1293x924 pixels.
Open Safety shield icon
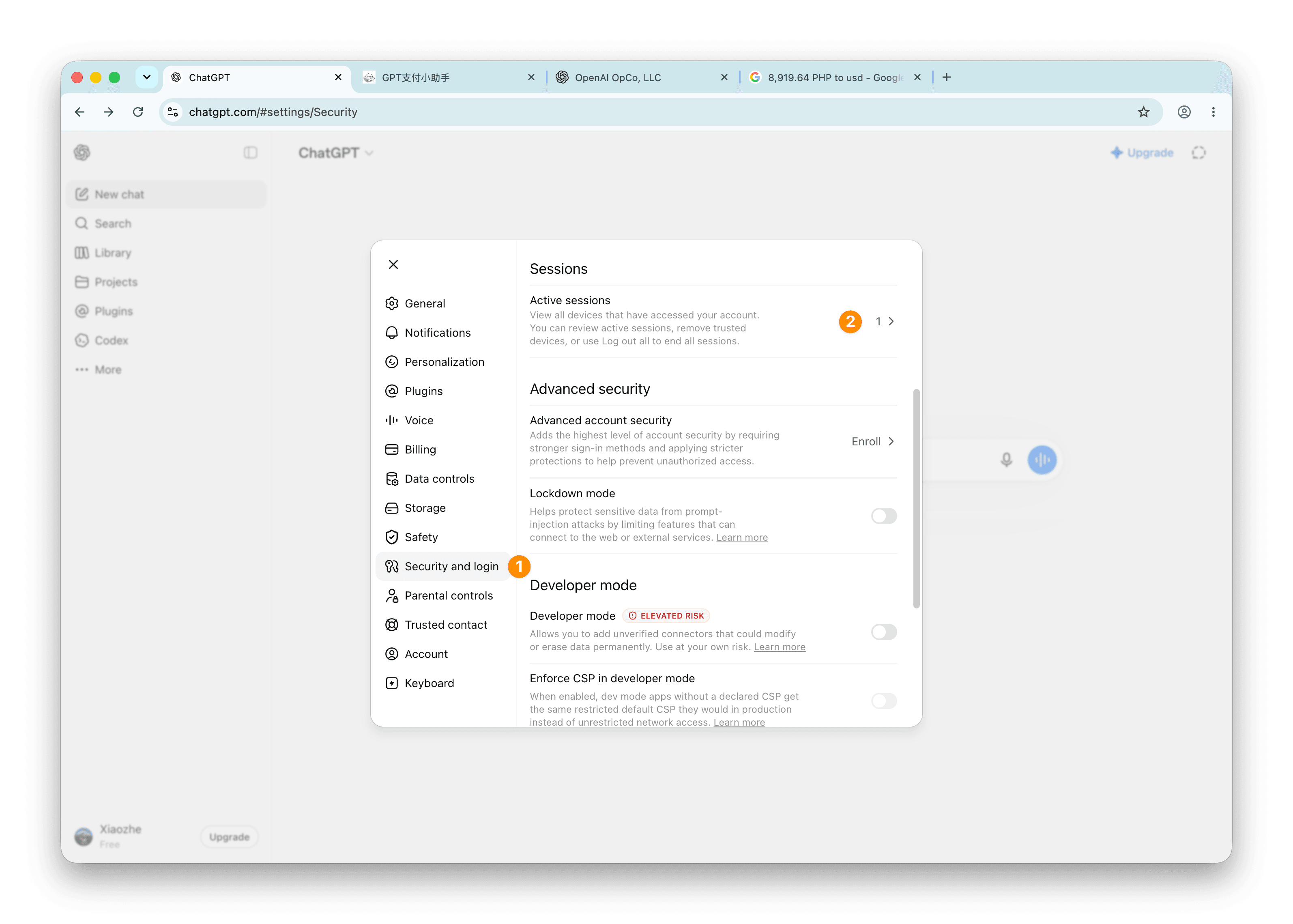[x=391, y=537]
